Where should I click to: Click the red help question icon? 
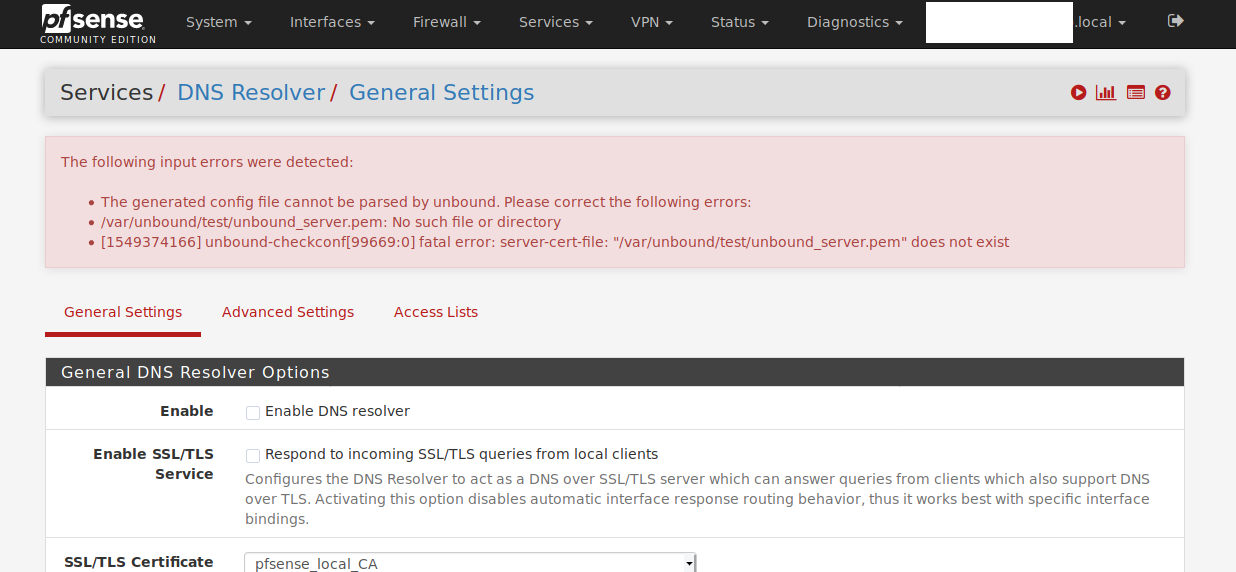1163,93
